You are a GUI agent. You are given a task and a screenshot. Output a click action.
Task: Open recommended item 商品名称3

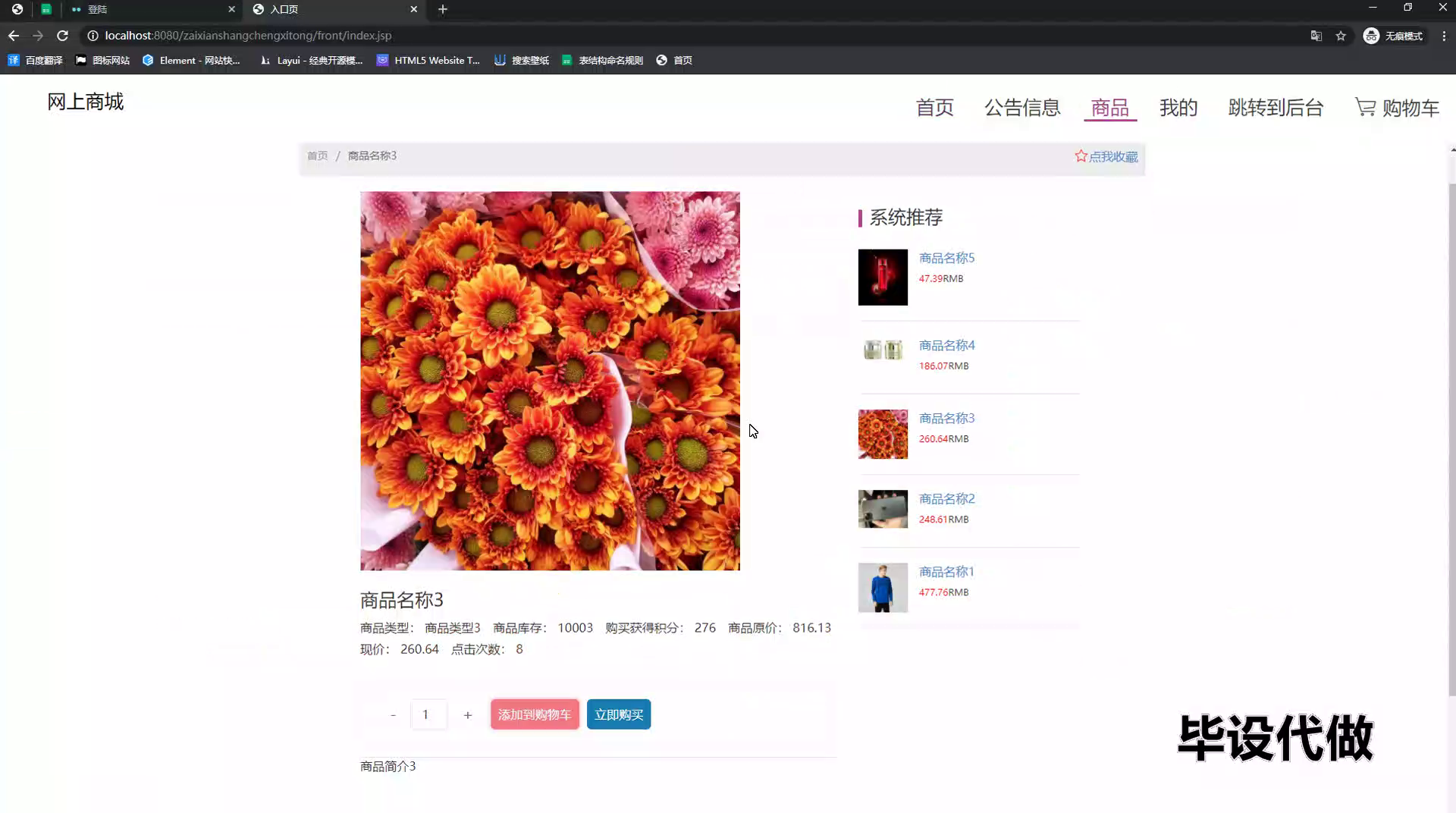point(946,418)
